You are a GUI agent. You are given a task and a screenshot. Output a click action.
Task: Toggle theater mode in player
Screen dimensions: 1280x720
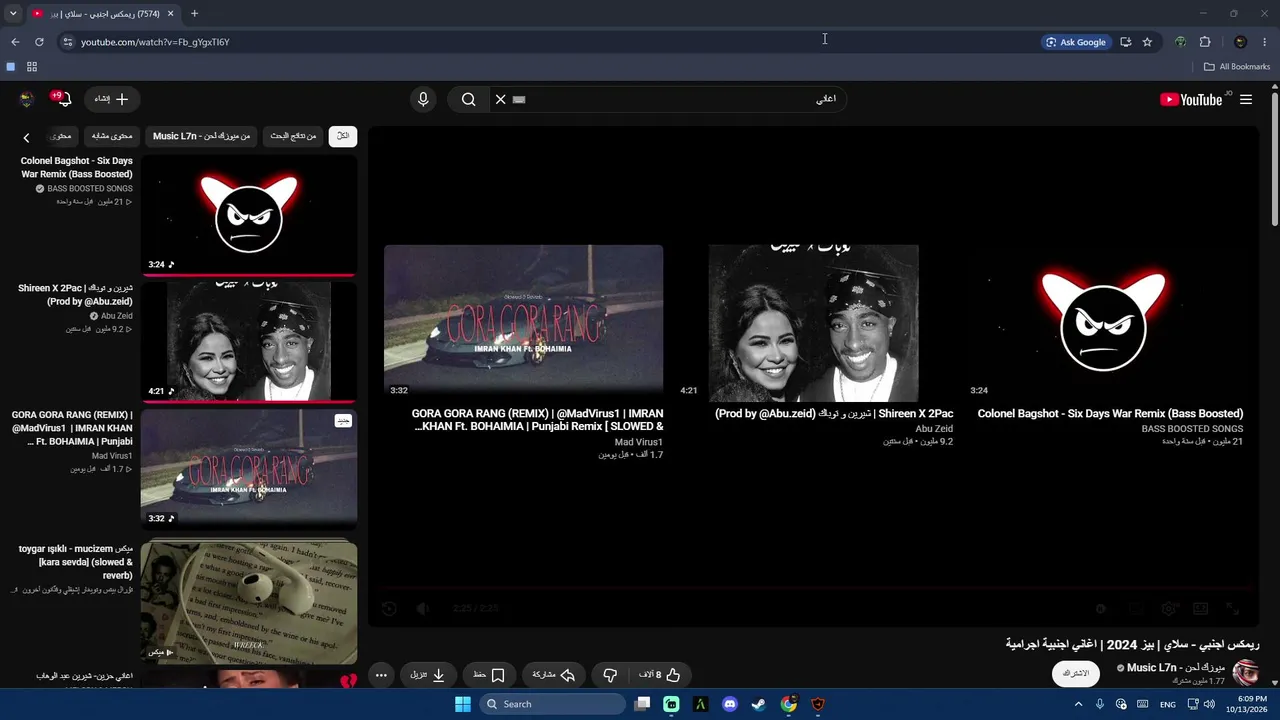click(1201, 608)
